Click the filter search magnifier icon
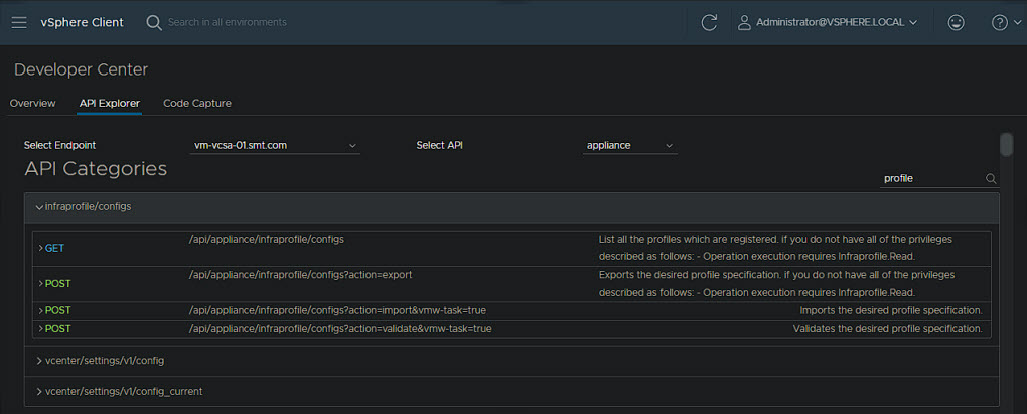This screenshot has height=414, width=1027. (x=991, y=179)
